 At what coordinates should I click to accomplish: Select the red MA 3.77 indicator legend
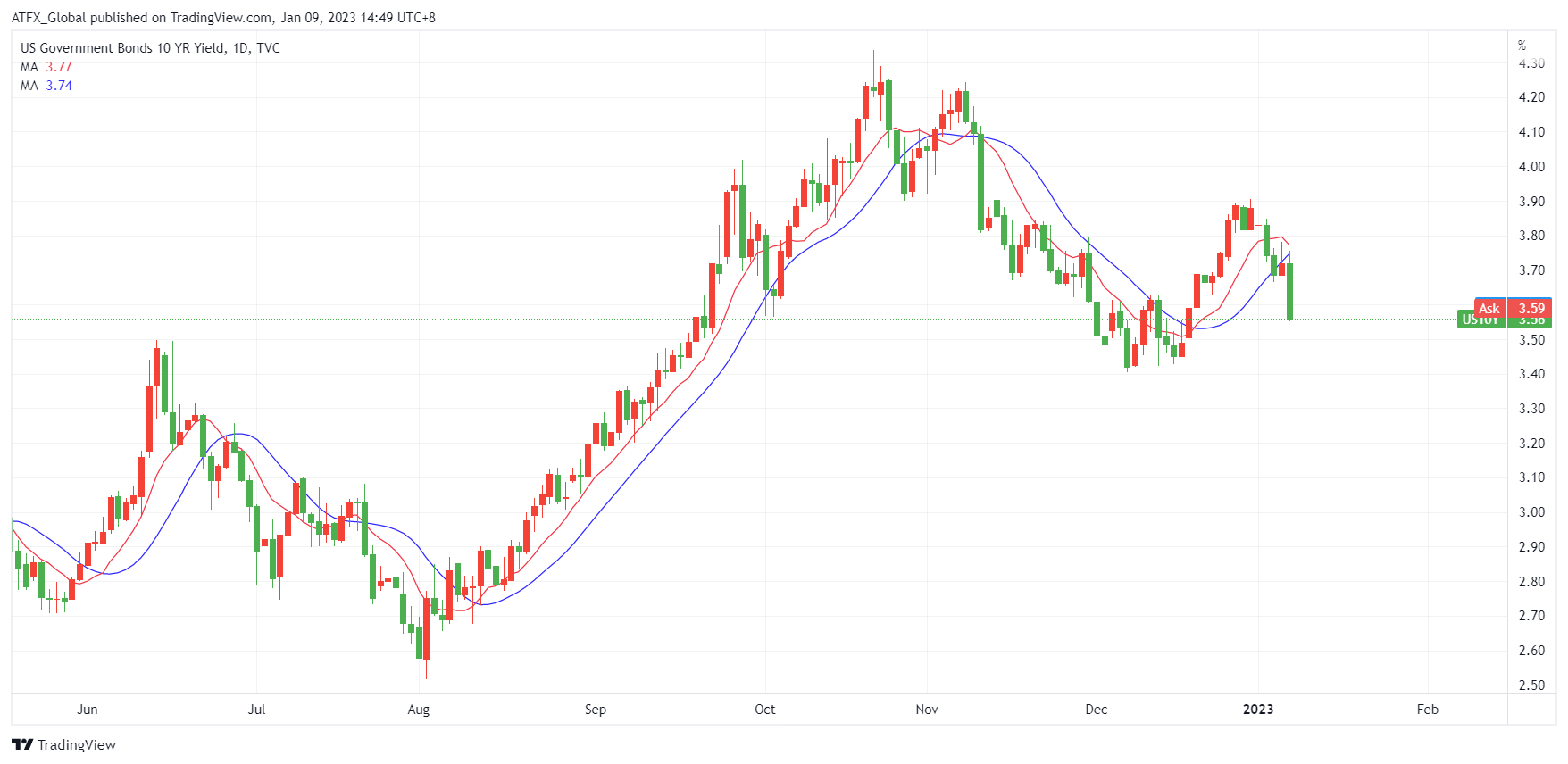pos(46,67)
